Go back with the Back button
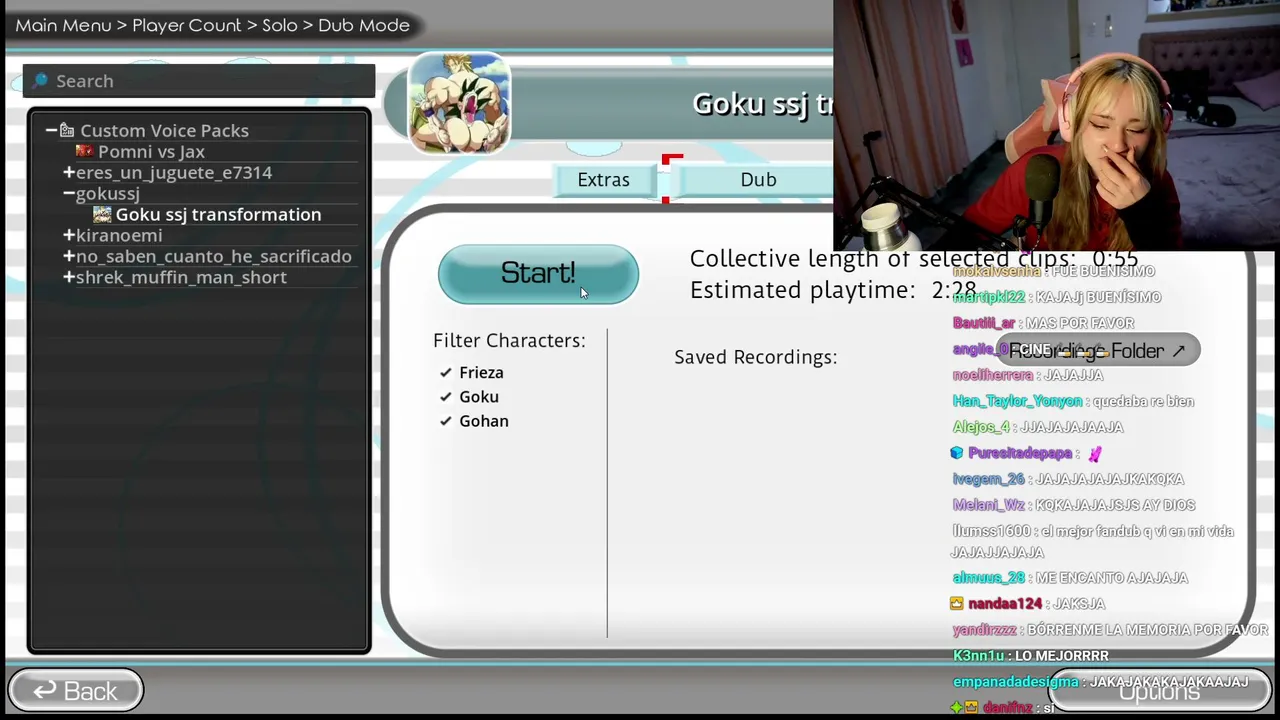Screen dimensions: 1280x720 tap(76, 691)
